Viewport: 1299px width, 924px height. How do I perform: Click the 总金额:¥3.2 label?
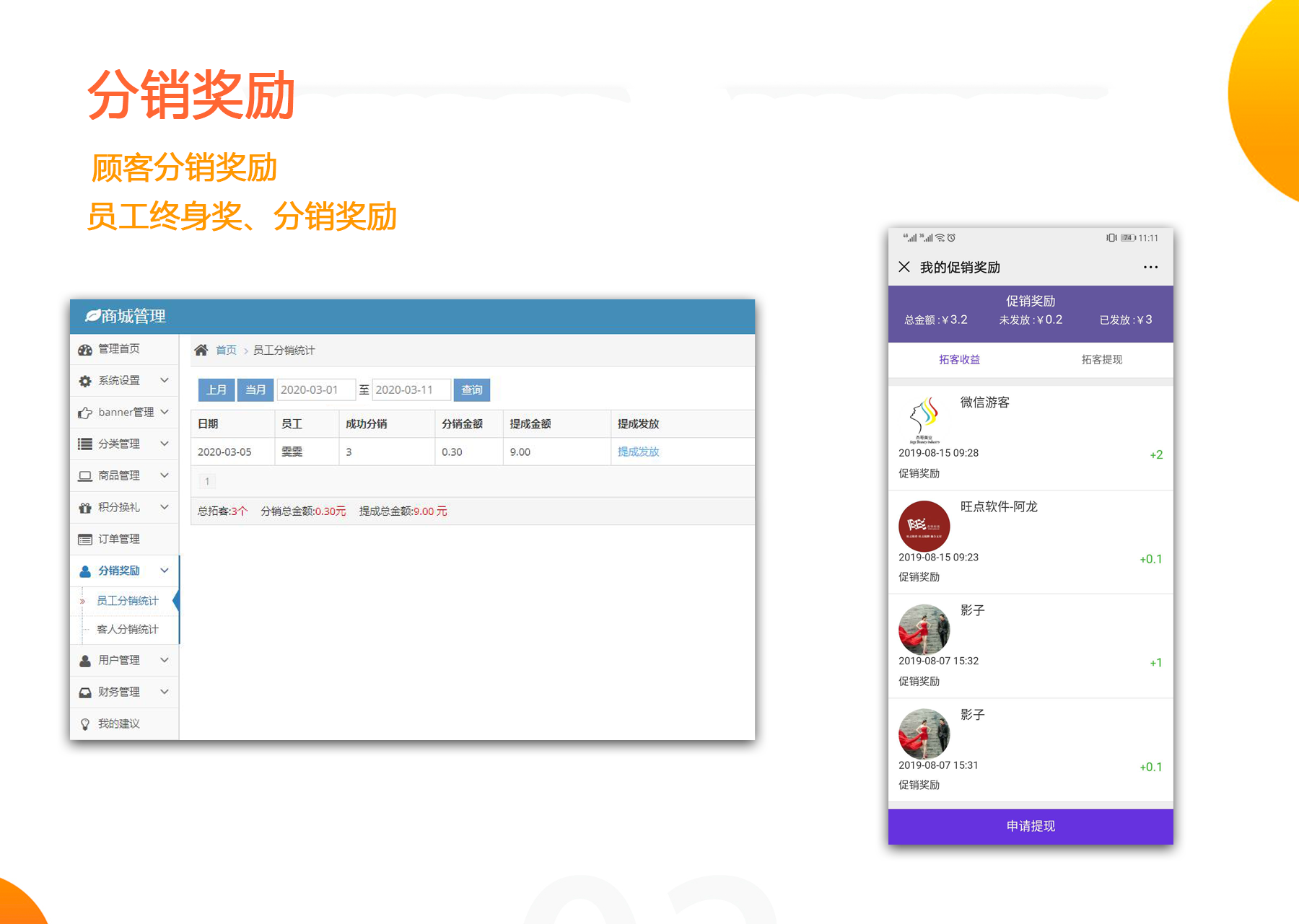pos(936,320)
